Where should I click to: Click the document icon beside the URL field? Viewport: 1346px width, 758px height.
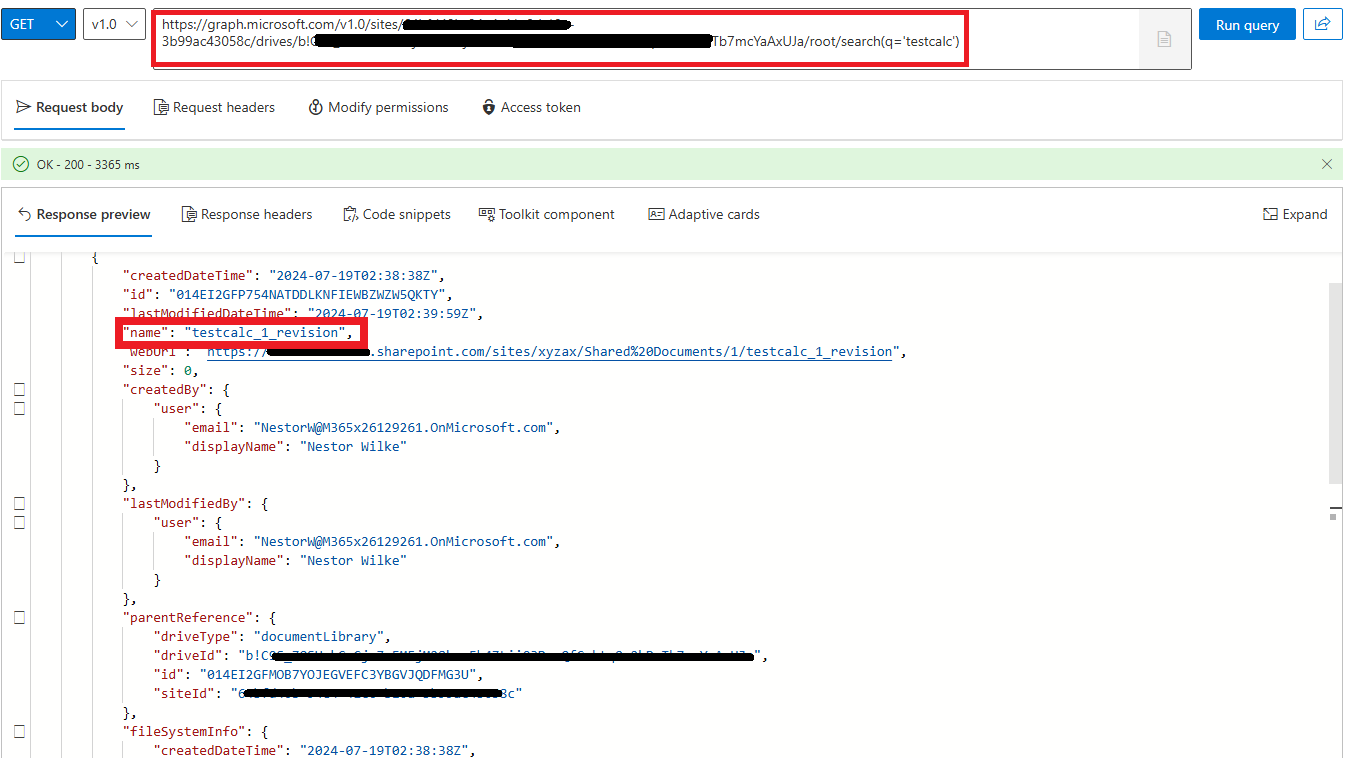click(x=1164, y=39)
